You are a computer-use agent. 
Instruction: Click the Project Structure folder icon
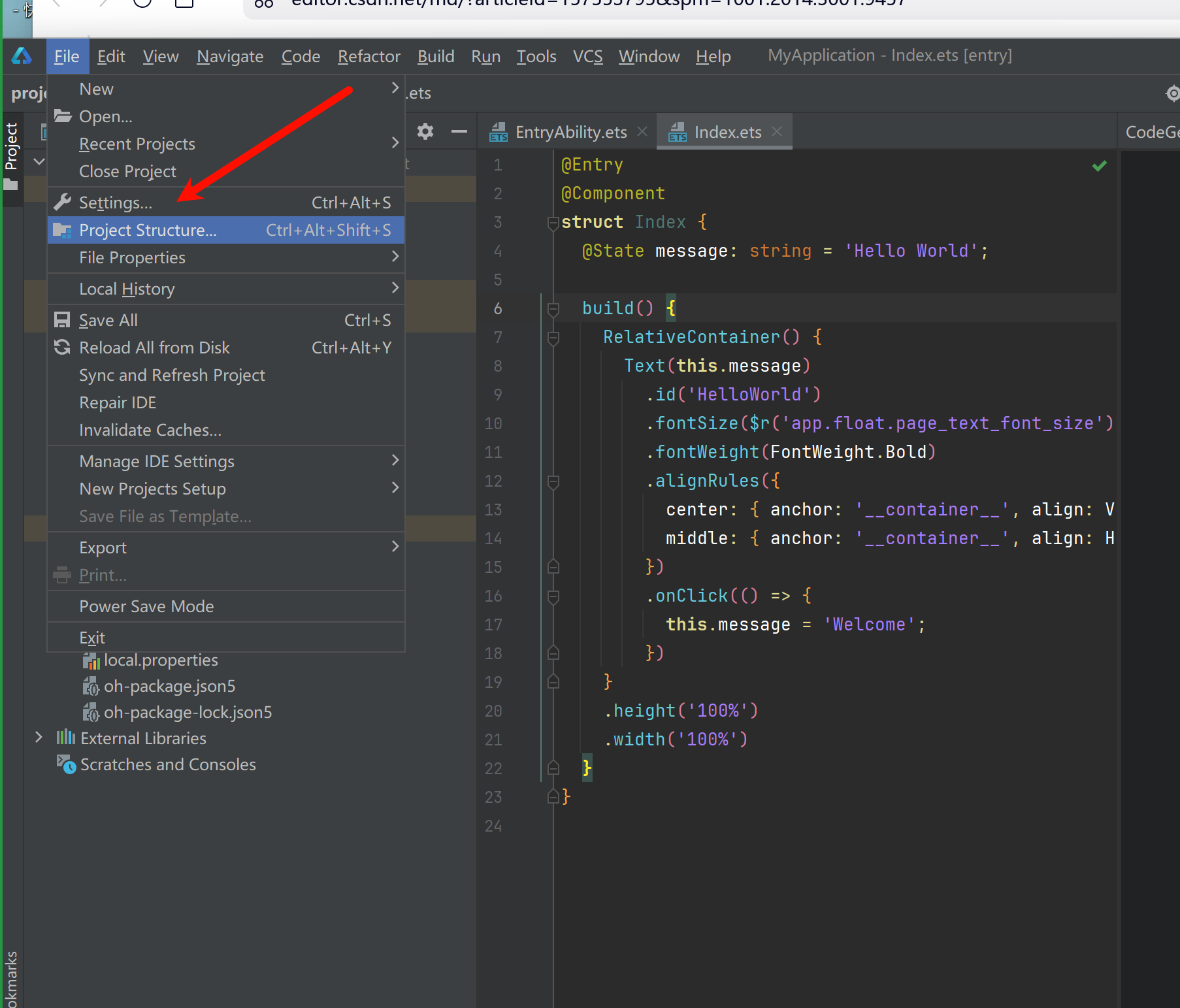[x=63, y=230]
